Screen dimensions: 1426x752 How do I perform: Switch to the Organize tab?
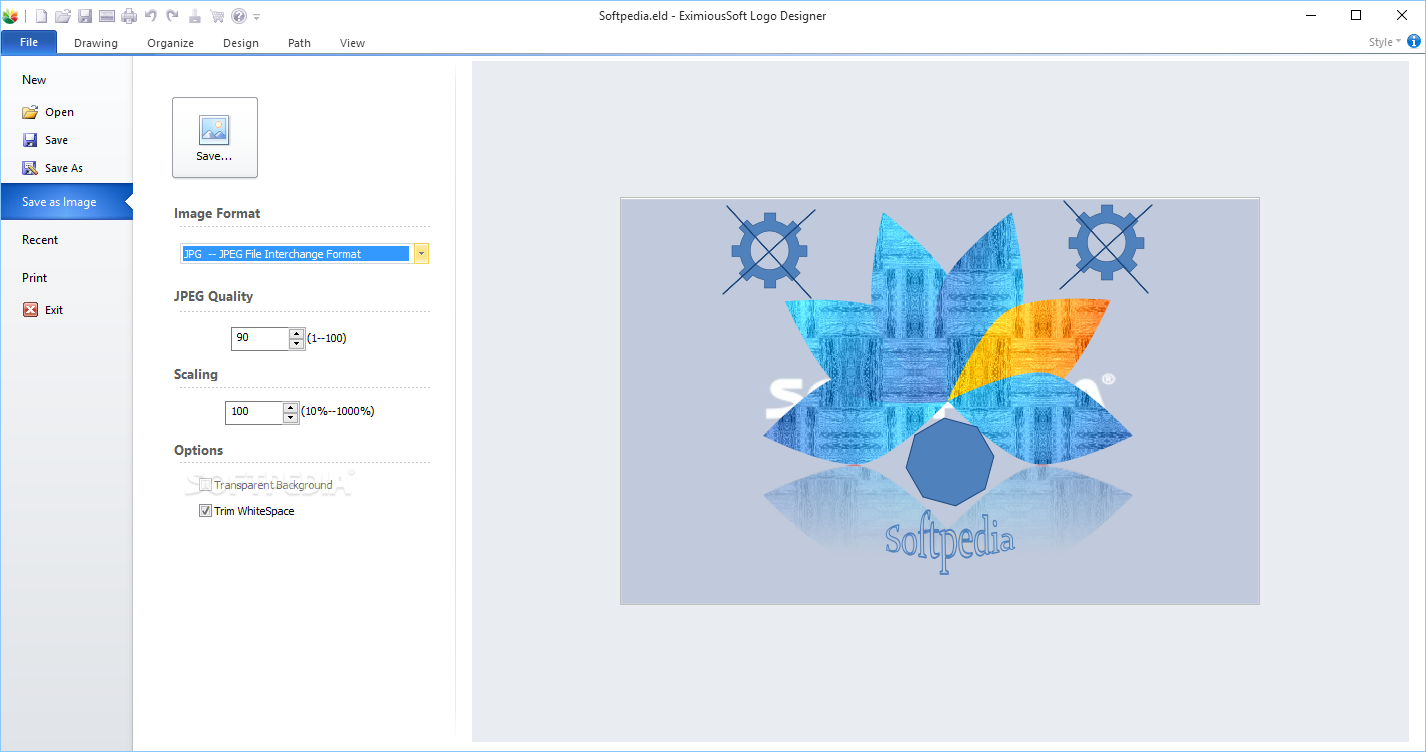[x=170, y=43]
